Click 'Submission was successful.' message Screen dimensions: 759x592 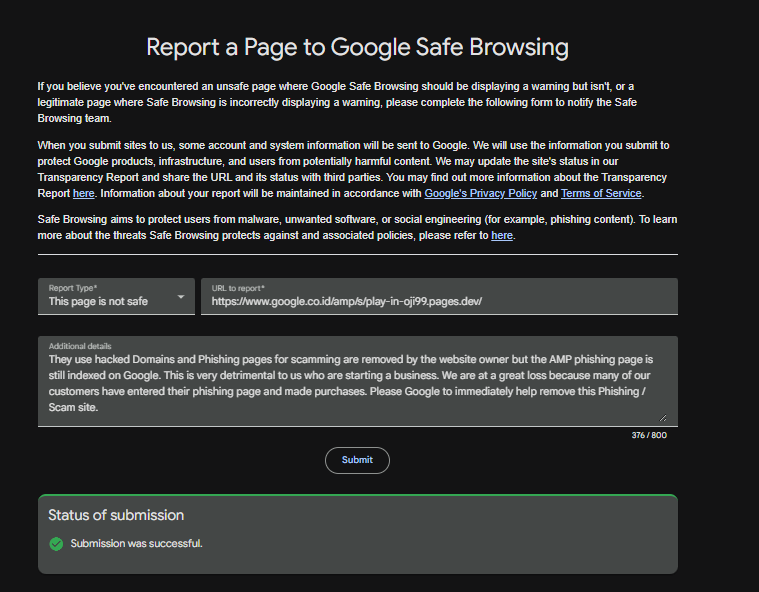tap(136, 544)
